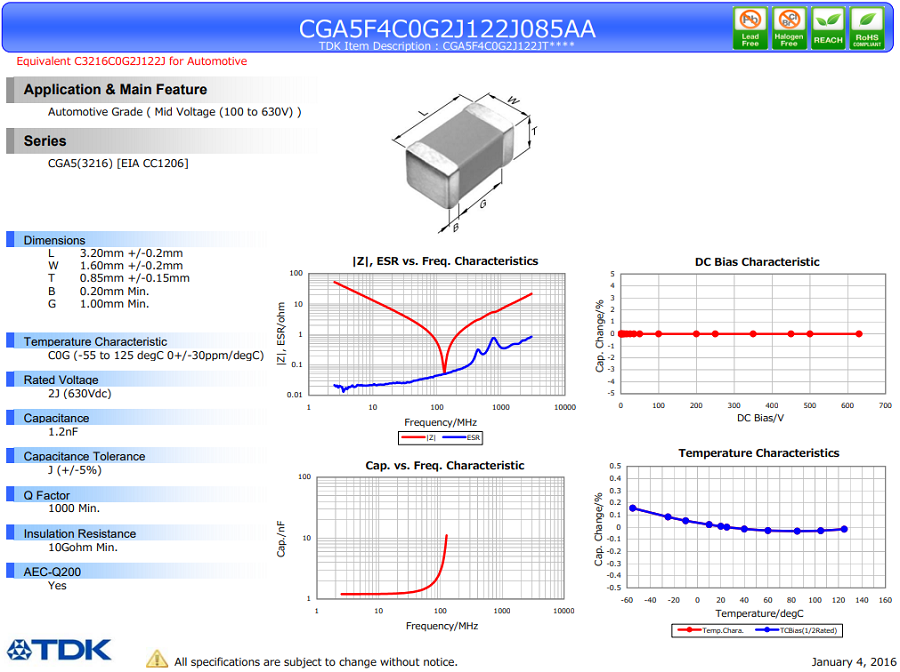
Task: Select the Temperature Characteristic heading
Action: click(95, 341)
